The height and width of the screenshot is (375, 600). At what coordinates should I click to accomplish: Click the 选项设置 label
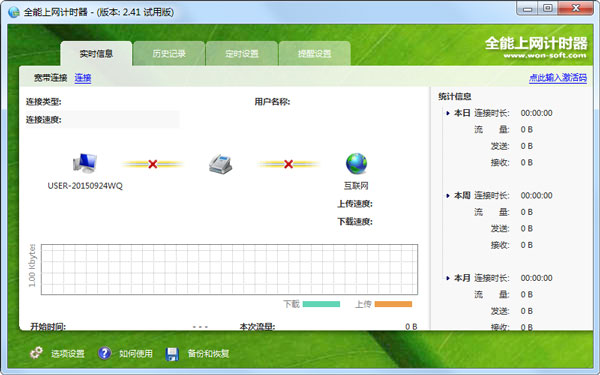click(68, 354)
